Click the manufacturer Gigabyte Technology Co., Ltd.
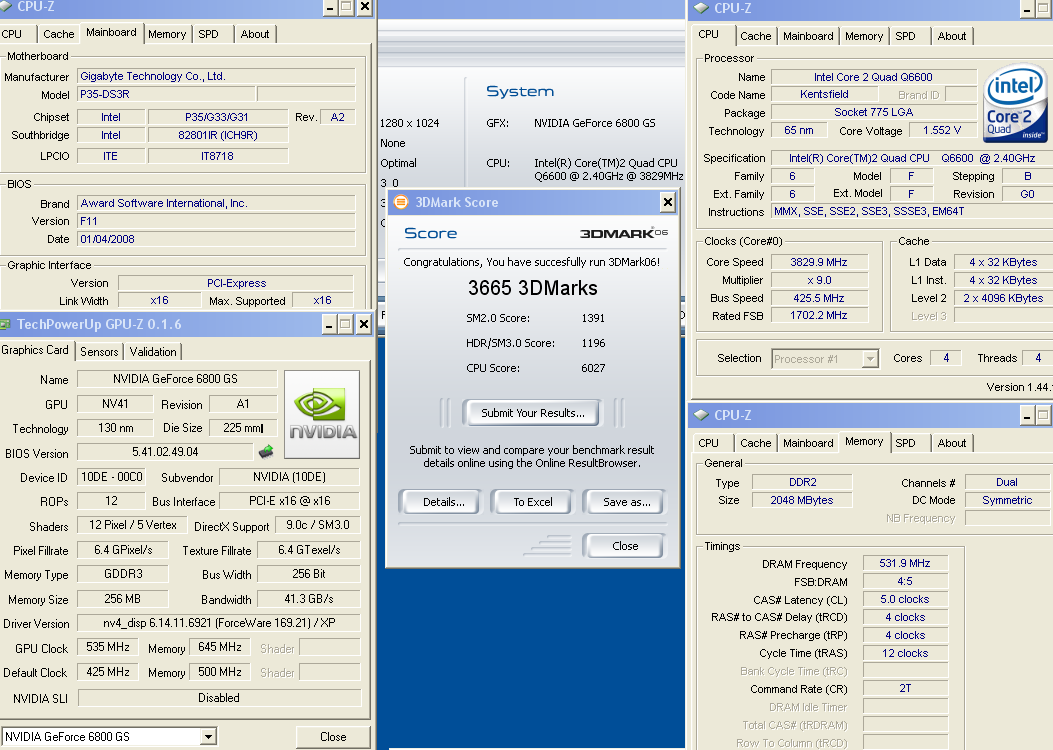1053x750 pixels. click(x=216, y=77)
